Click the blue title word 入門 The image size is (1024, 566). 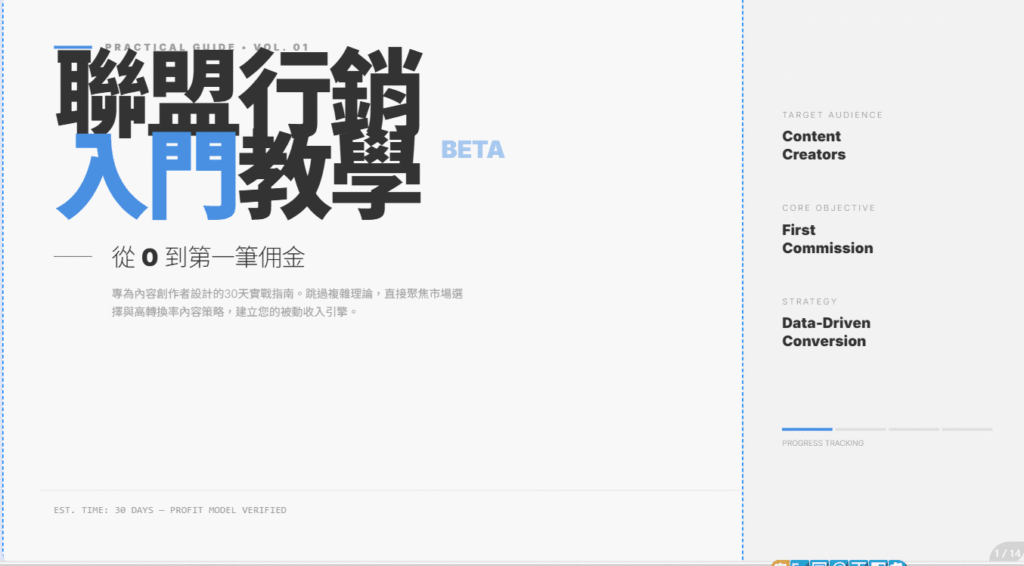(146, 176)
